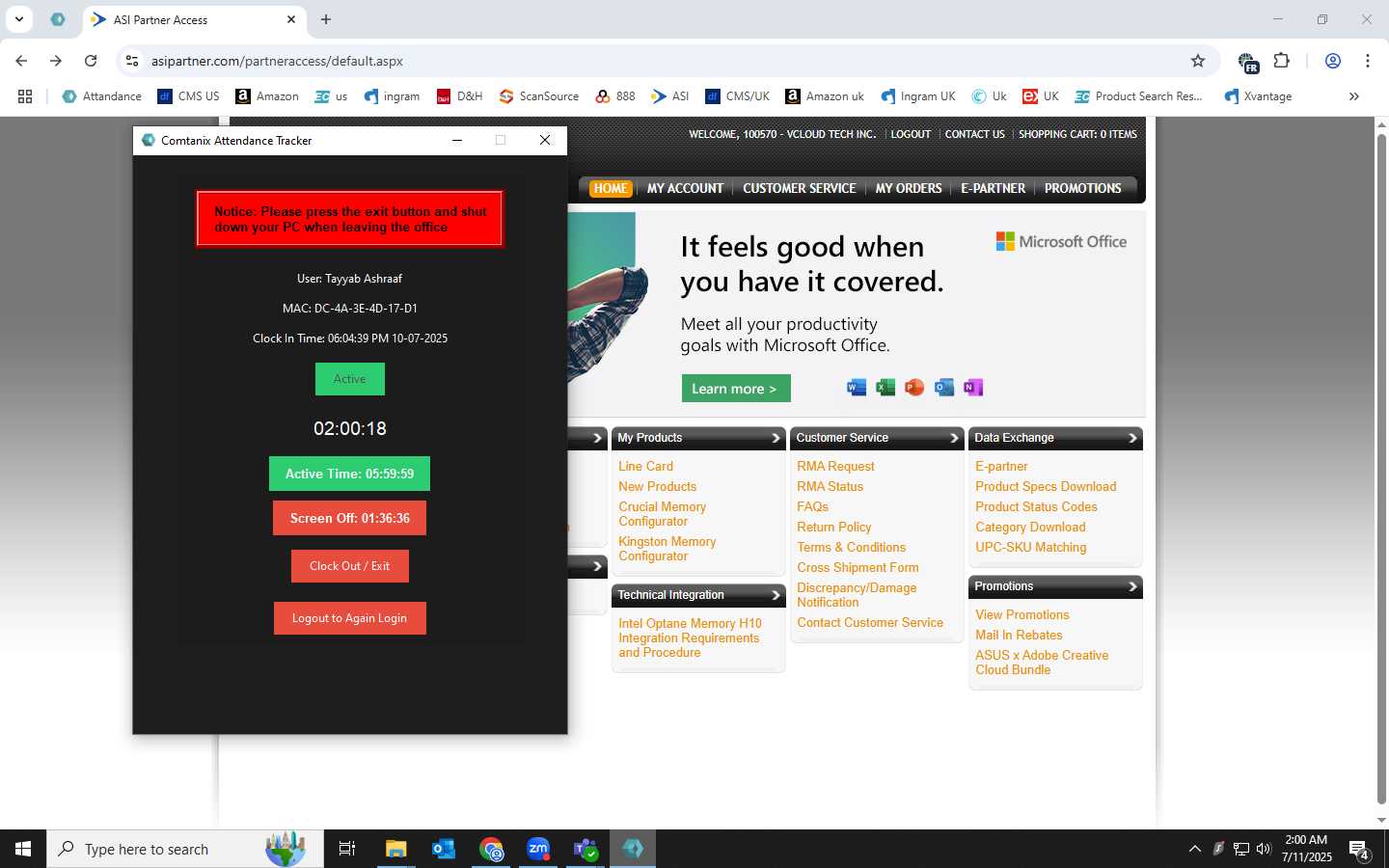Image resolution: width=1389 pixels, height=868 pixels.
Task: Open Task View on the taskbar
Action: [347, 849]
